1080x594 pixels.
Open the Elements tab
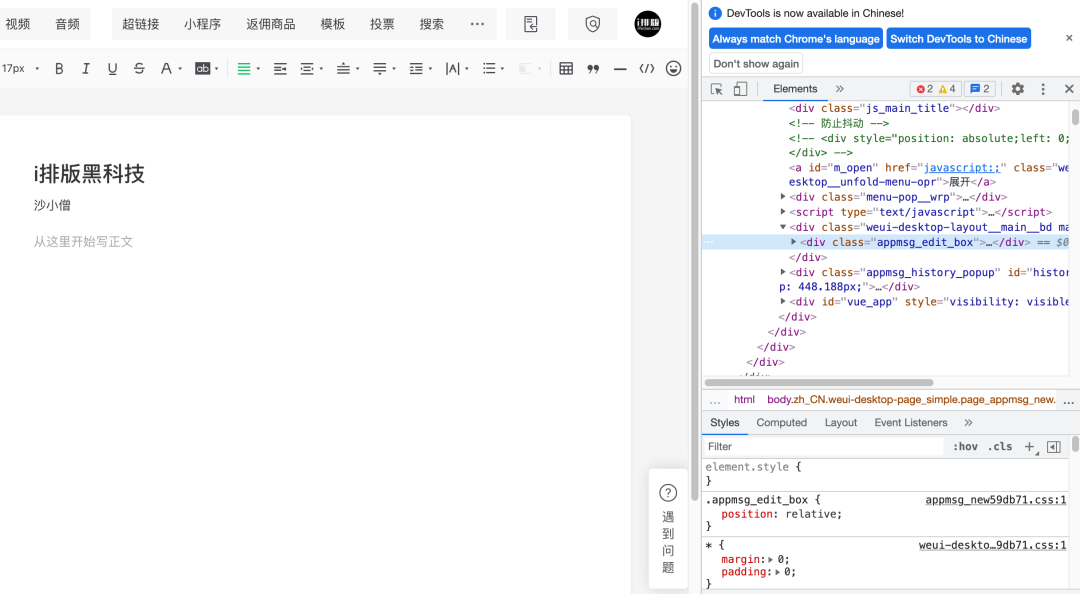(x=795, y=89)
